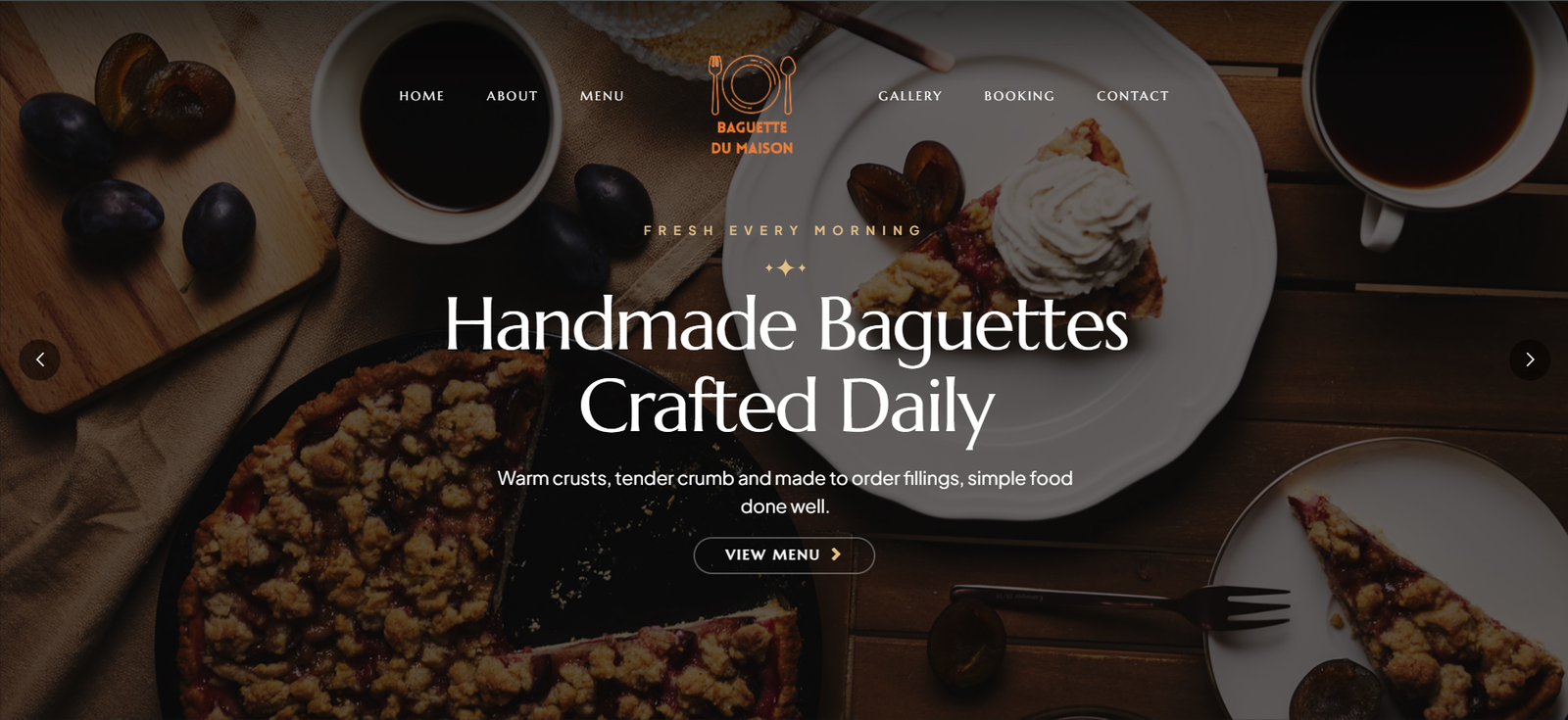Click the Handmade Baguettes heading line

click(786, 325)
